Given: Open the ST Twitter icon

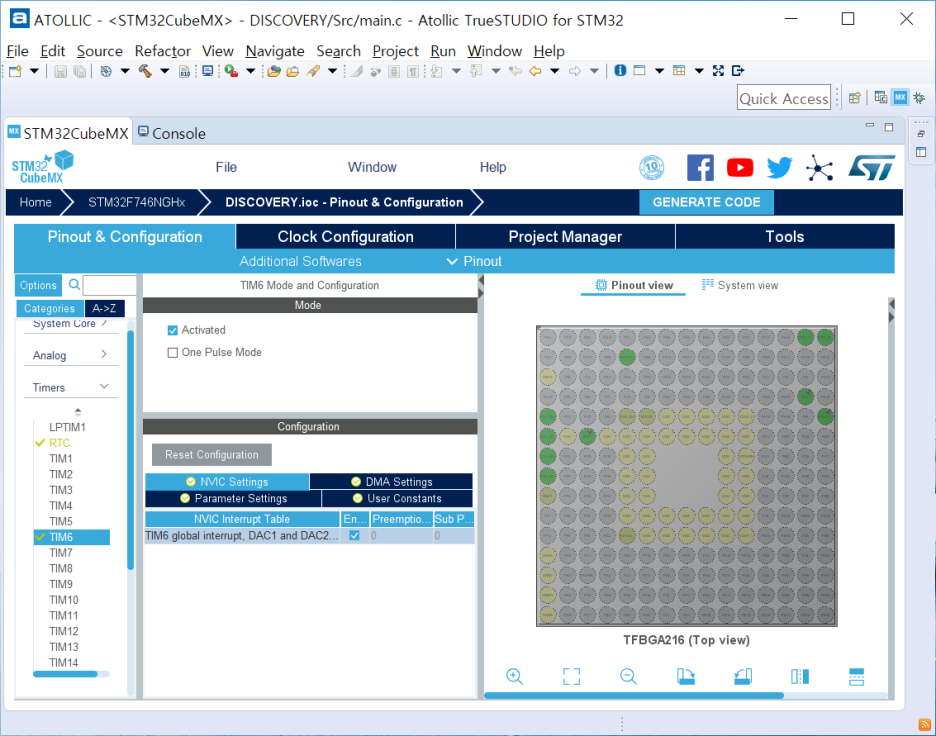Looking at the screenshot, I should point(780,168).
